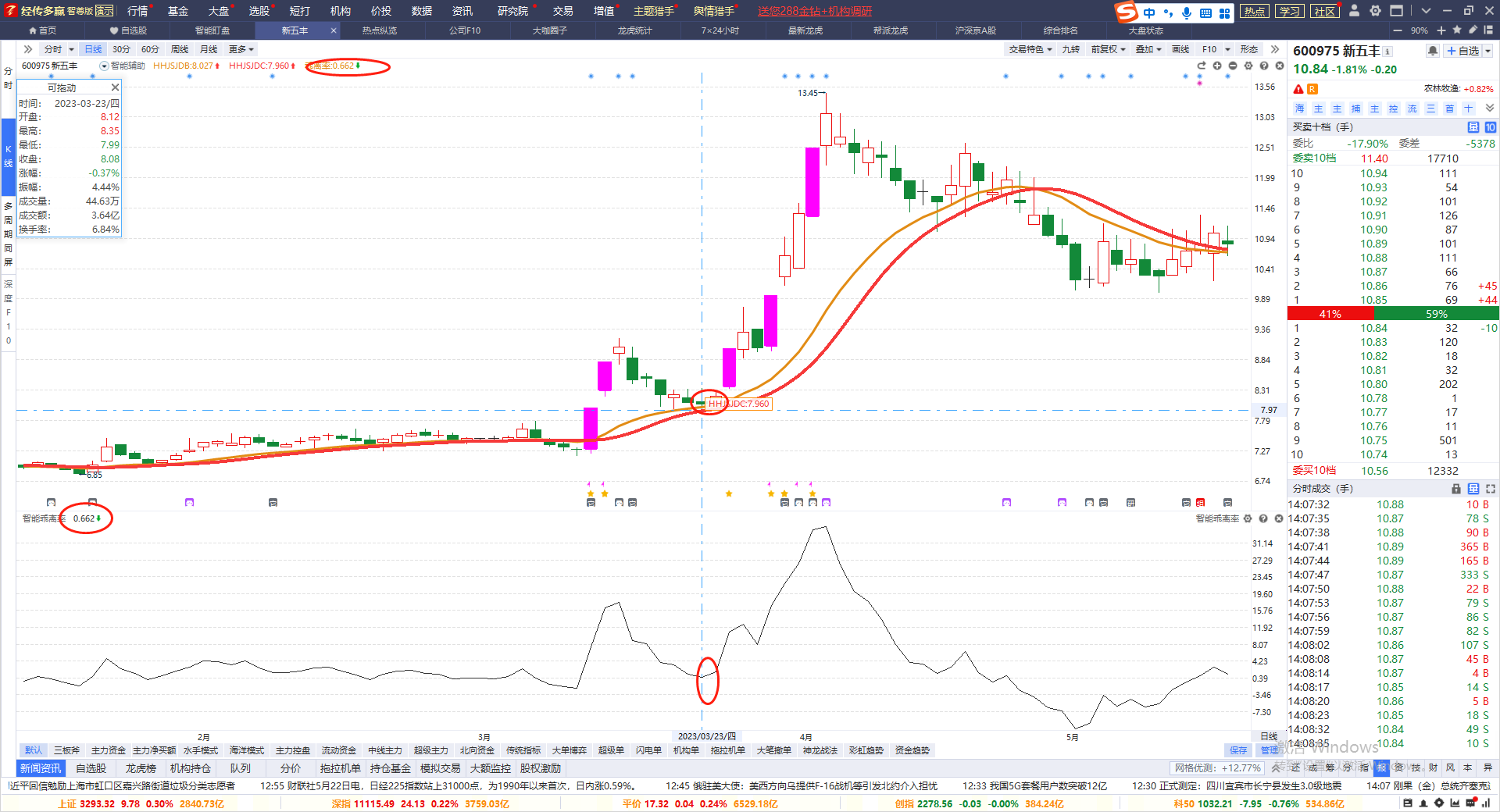The width and height of the screenshot is (1500, 812).
Task: Click the info icon beside the 新五丰 stock name
Action: pos(1387,52)
